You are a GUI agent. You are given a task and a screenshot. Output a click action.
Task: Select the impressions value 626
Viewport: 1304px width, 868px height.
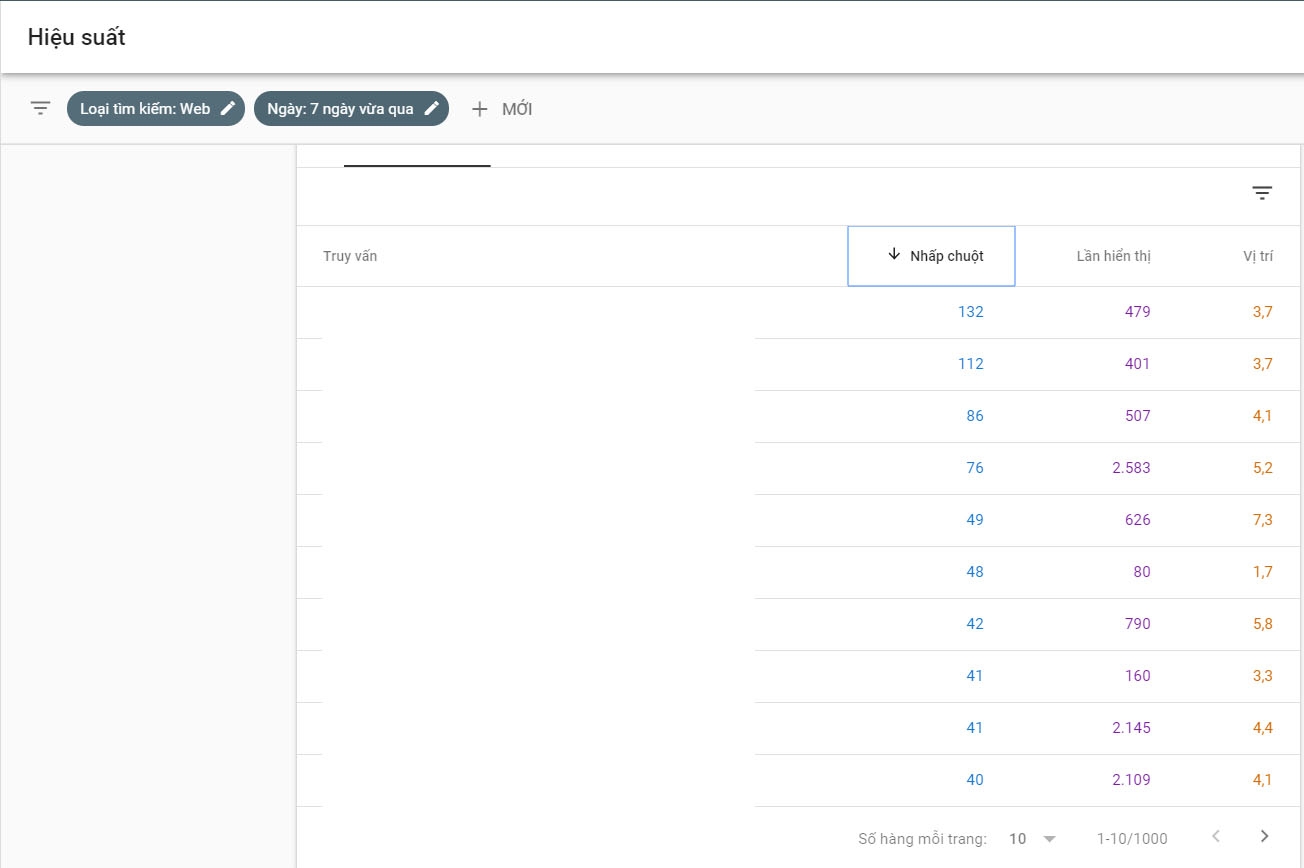[x=1138, y=520]
